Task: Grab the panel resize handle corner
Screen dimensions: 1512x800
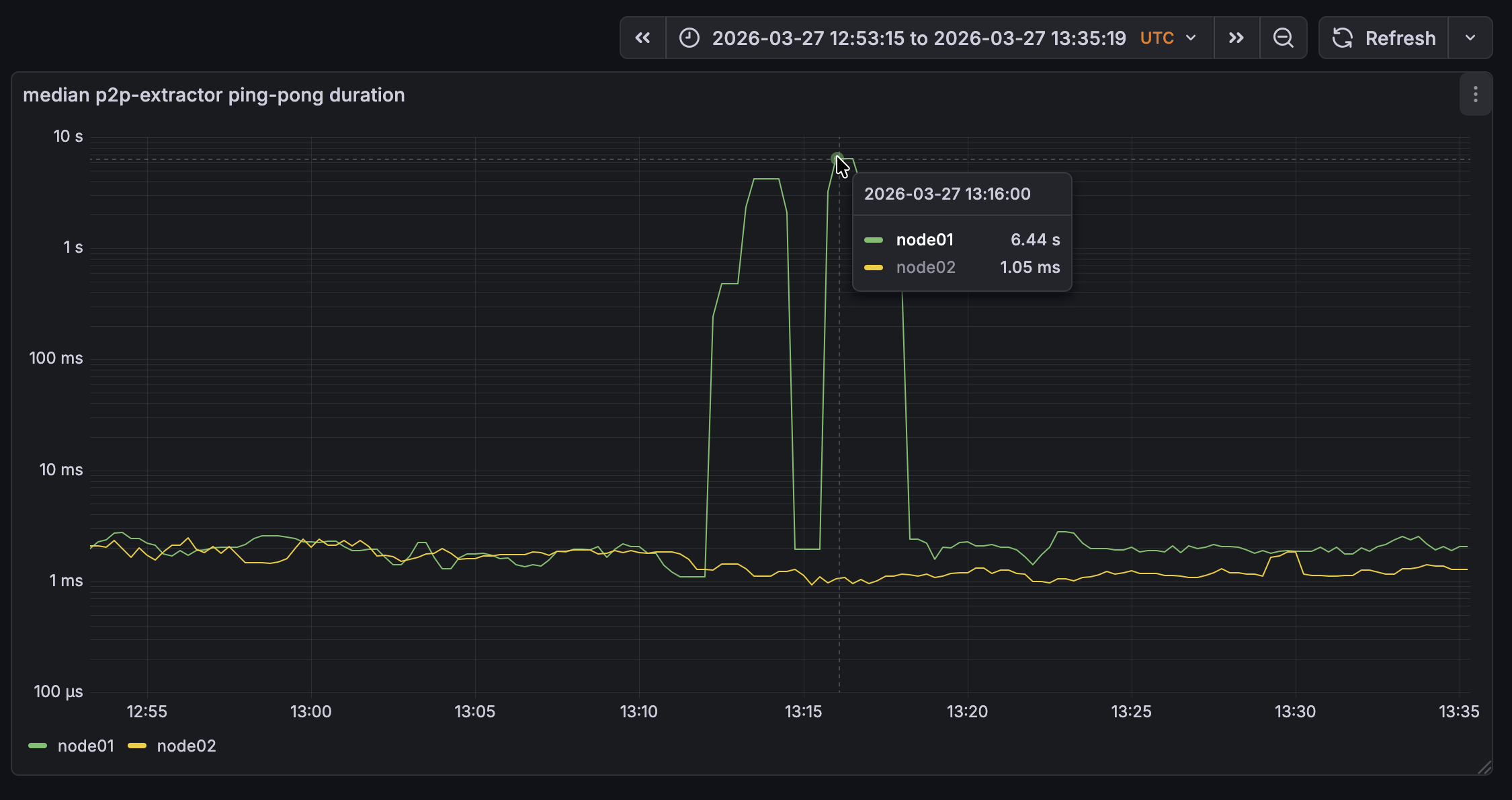Action: 1484,768
